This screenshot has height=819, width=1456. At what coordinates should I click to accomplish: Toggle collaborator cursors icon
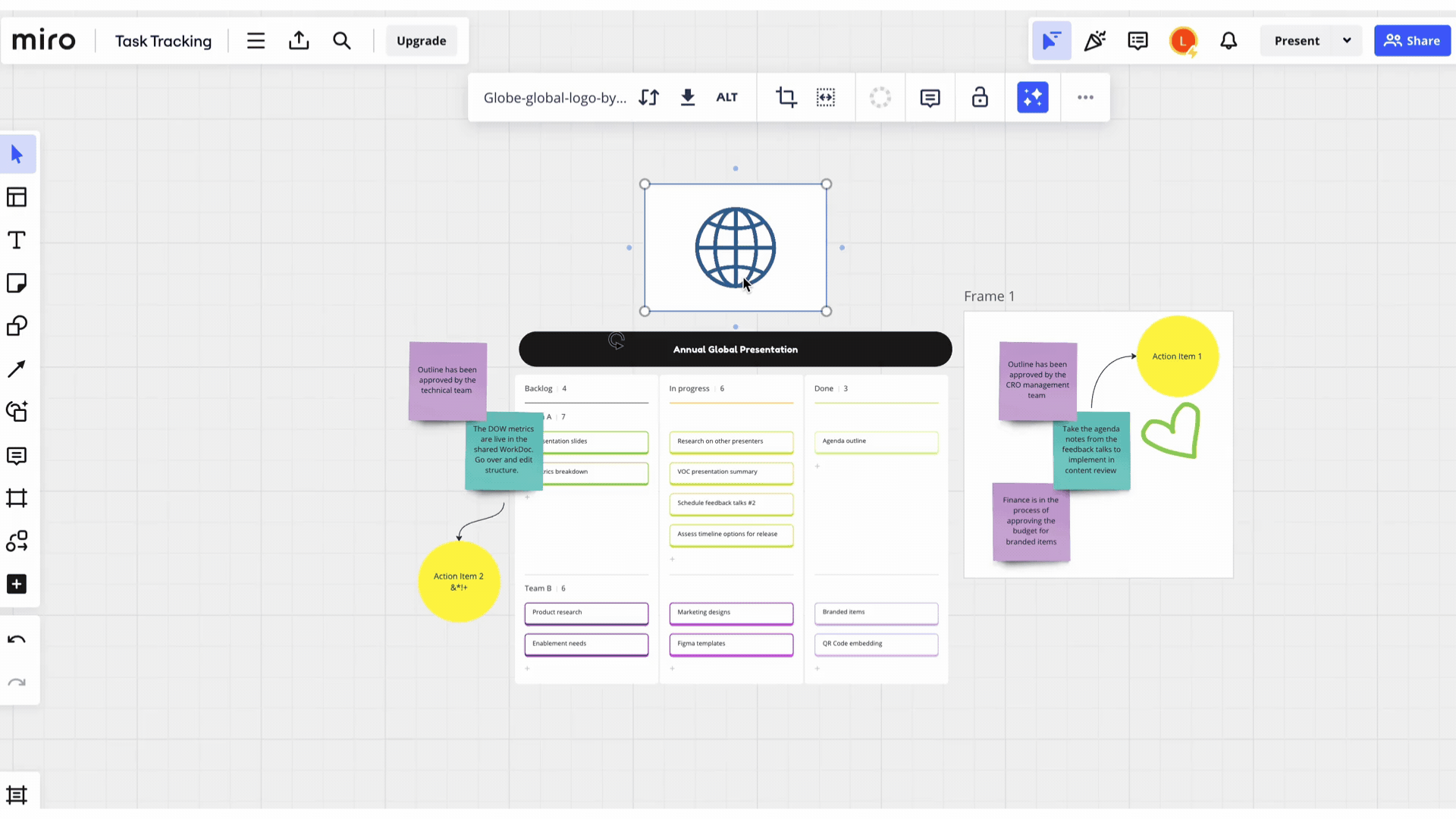(1051, 41)
